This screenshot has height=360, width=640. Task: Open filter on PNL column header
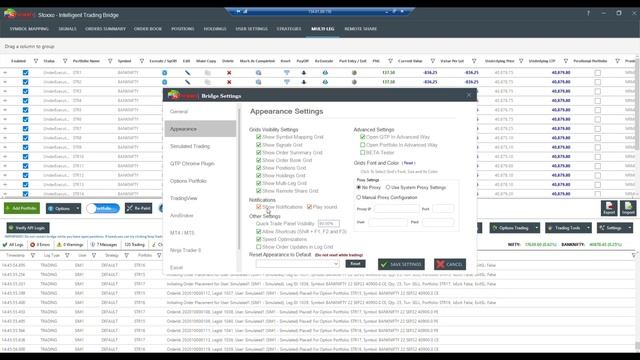390,61
